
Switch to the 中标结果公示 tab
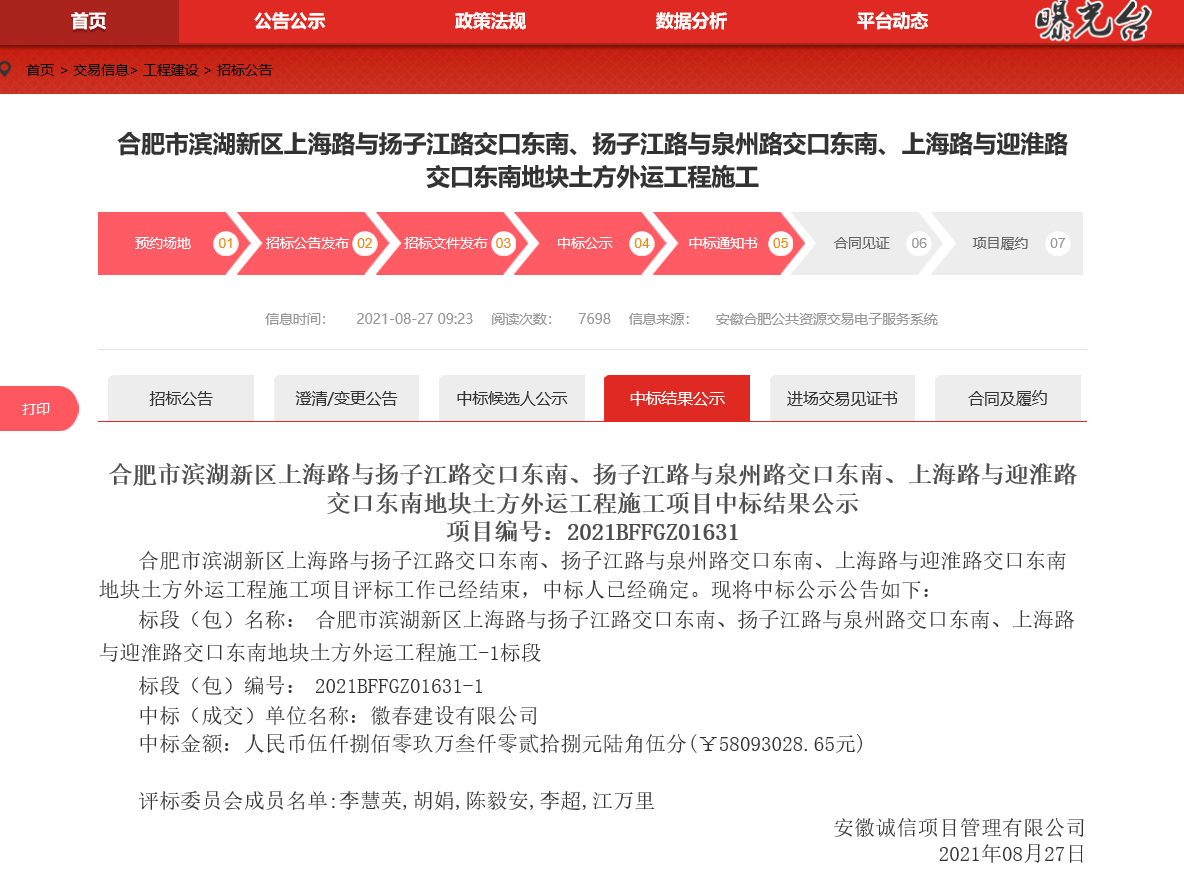pyautogui.click(x=677, y=398)
